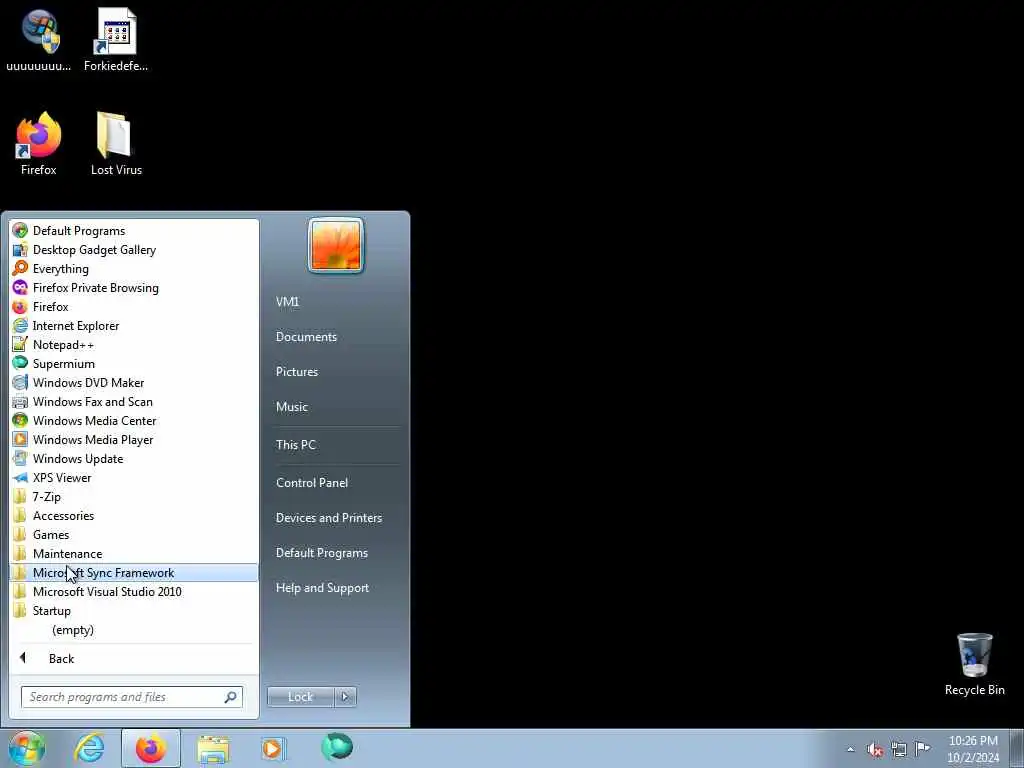Launch Desktop Gadget Gallery

click(x=134, y=249)
